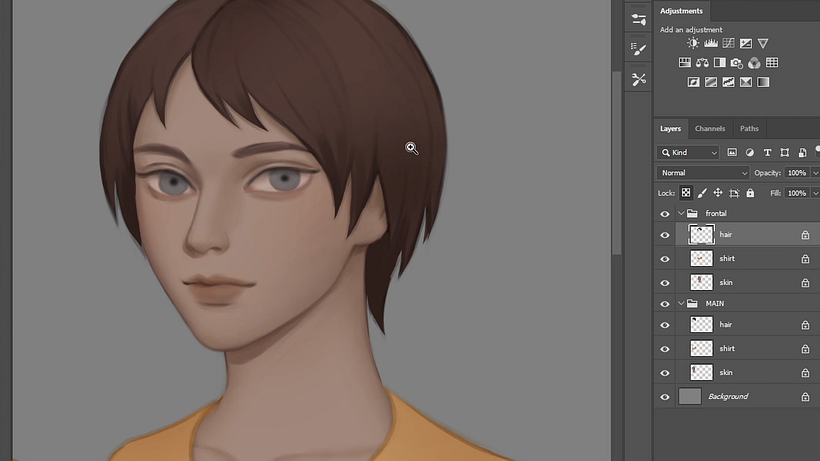Add a Color Lookup adjustment
820x461 pixels.
click(x=772, y=63)
